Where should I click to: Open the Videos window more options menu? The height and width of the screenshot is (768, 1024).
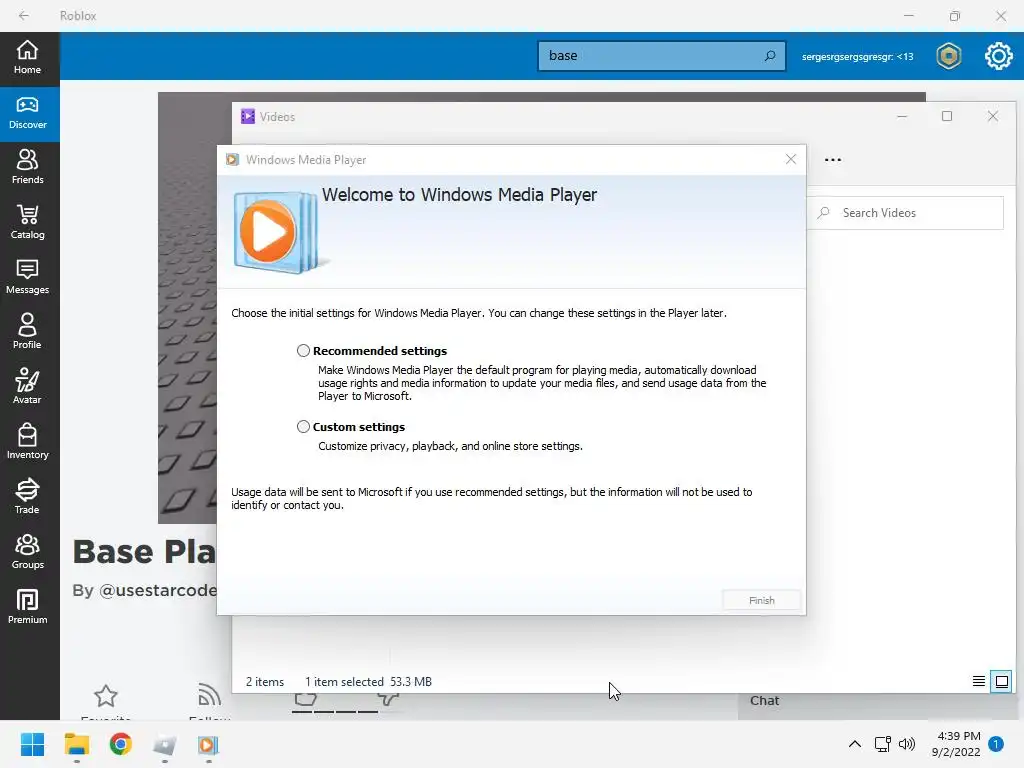pos(833,159)
